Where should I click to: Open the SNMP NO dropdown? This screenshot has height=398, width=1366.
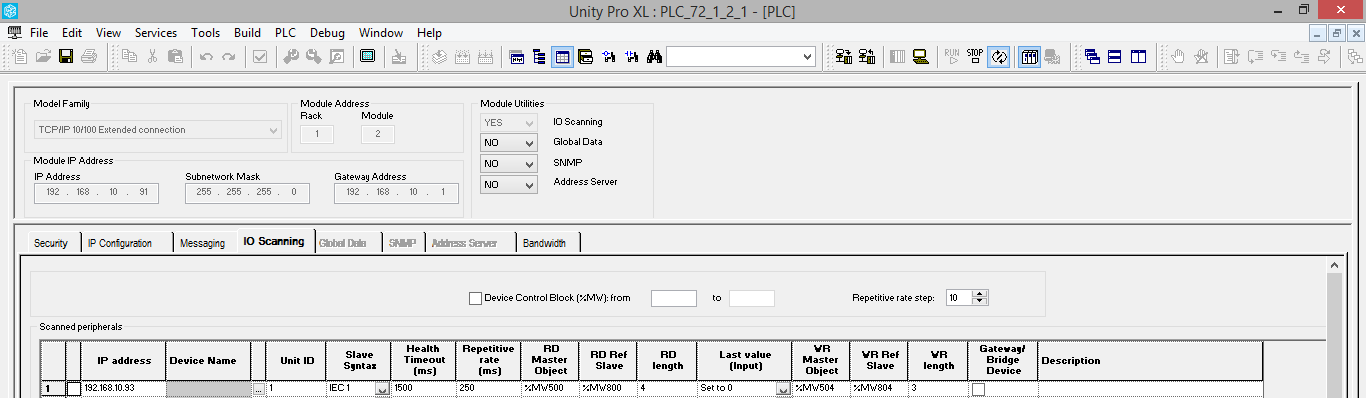click(x=508, y=163)
